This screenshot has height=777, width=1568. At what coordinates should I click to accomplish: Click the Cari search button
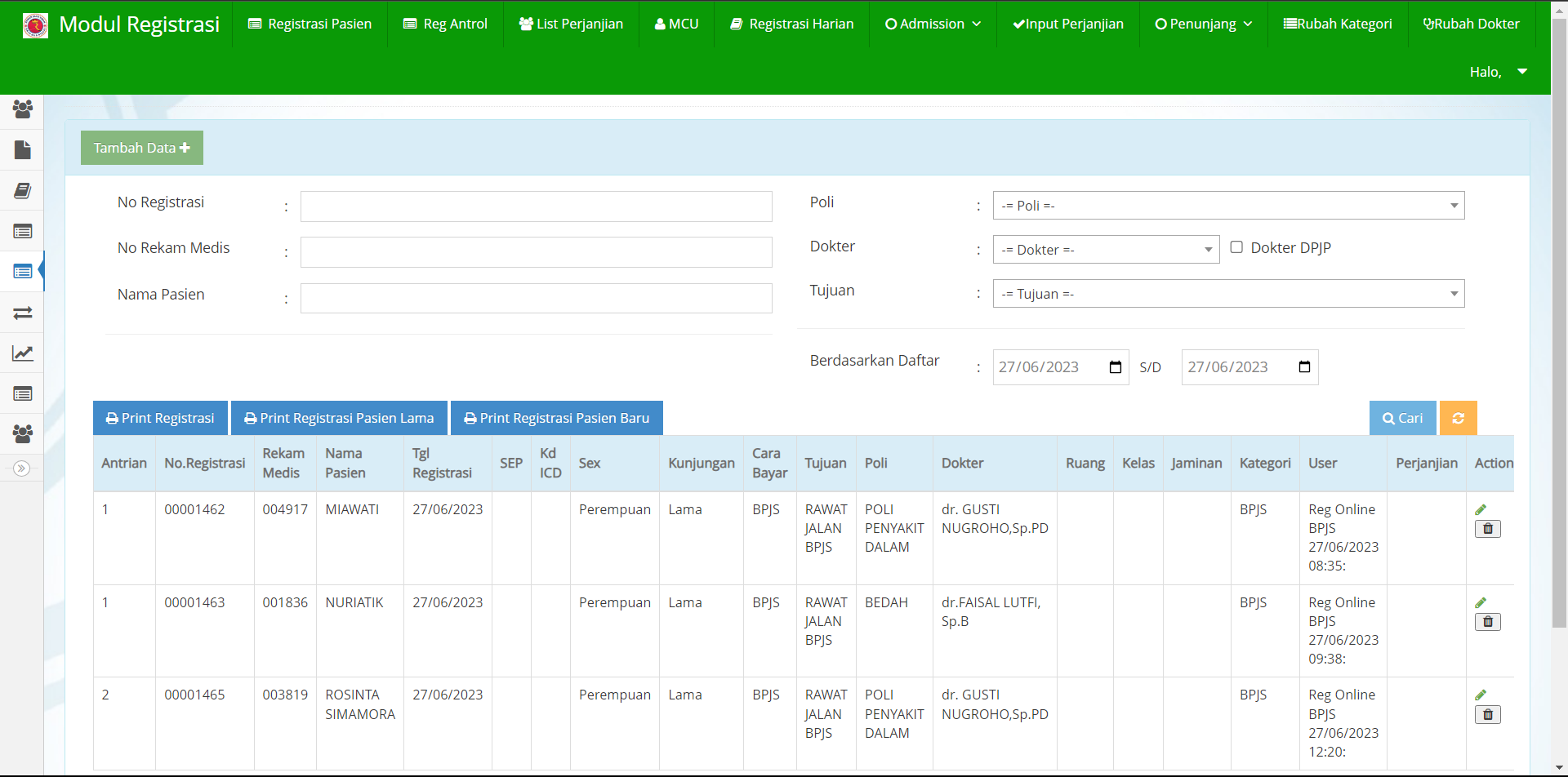tap(1402, 418)
